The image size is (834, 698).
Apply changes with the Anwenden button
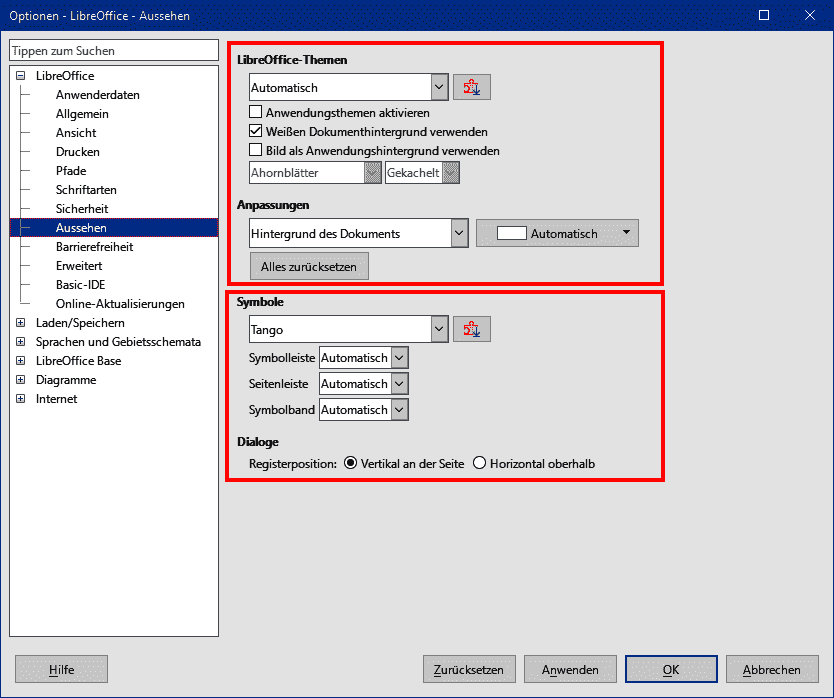coord(570,669)
